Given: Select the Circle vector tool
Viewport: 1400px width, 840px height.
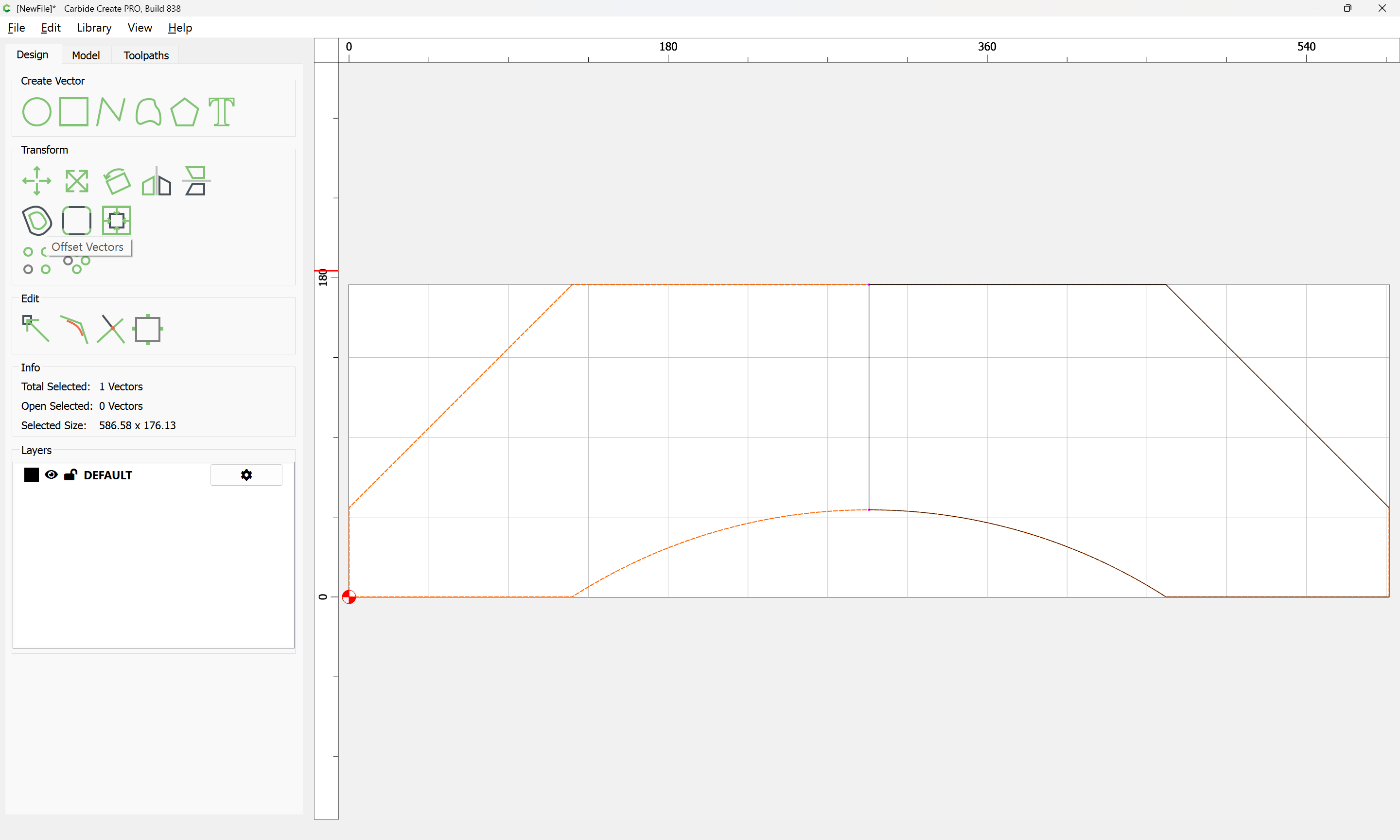Looking at the screenshot, I should point(37,111).
